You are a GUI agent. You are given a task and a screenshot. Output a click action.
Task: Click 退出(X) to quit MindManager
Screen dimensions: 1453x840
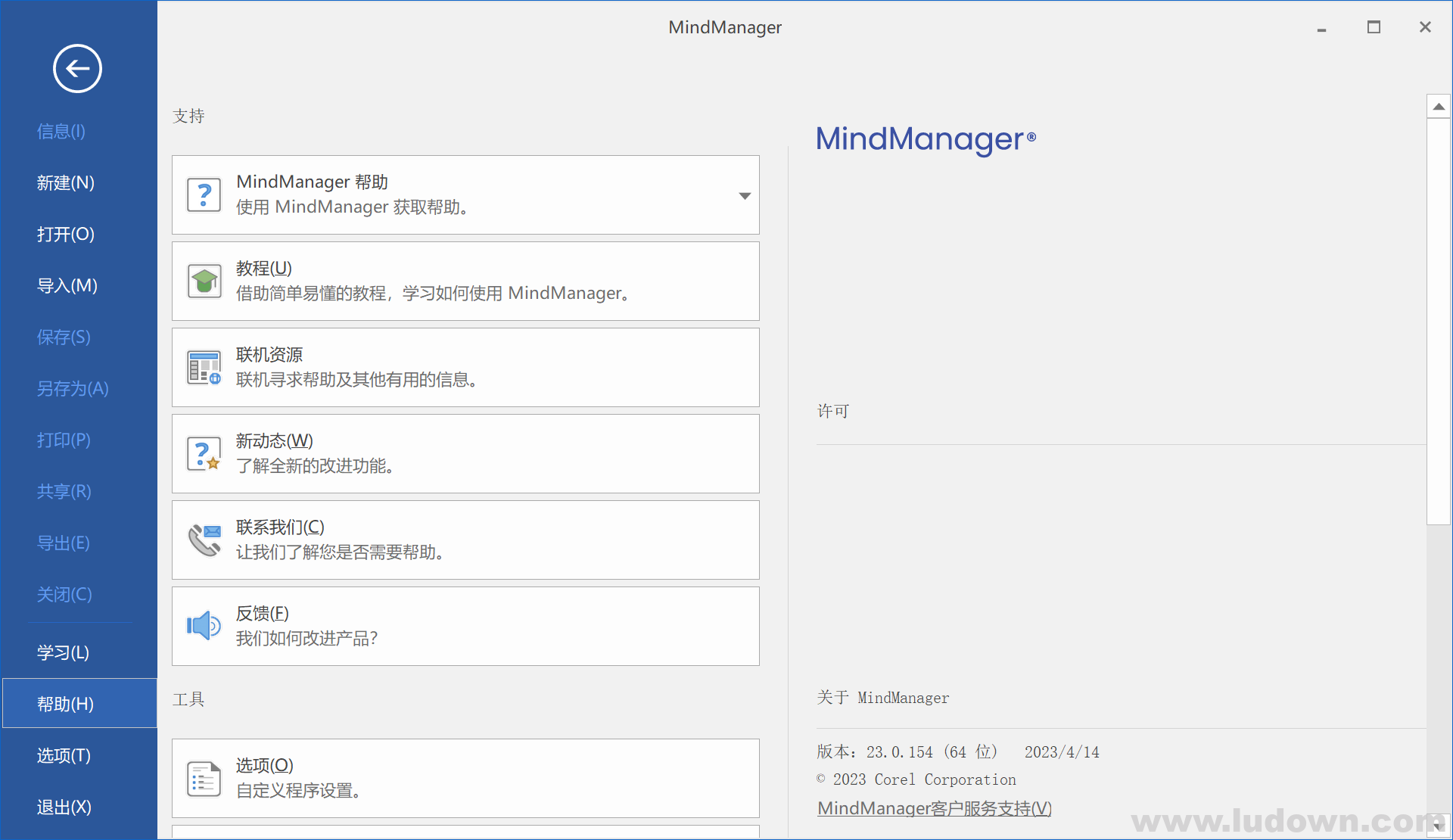tap(64, 807)
